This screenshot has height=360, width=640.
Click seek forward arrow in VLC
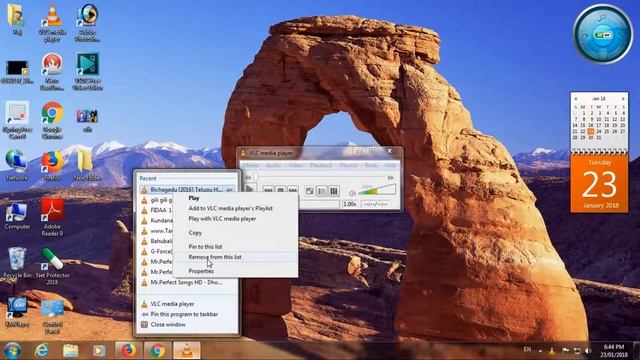tap(391, 178)
